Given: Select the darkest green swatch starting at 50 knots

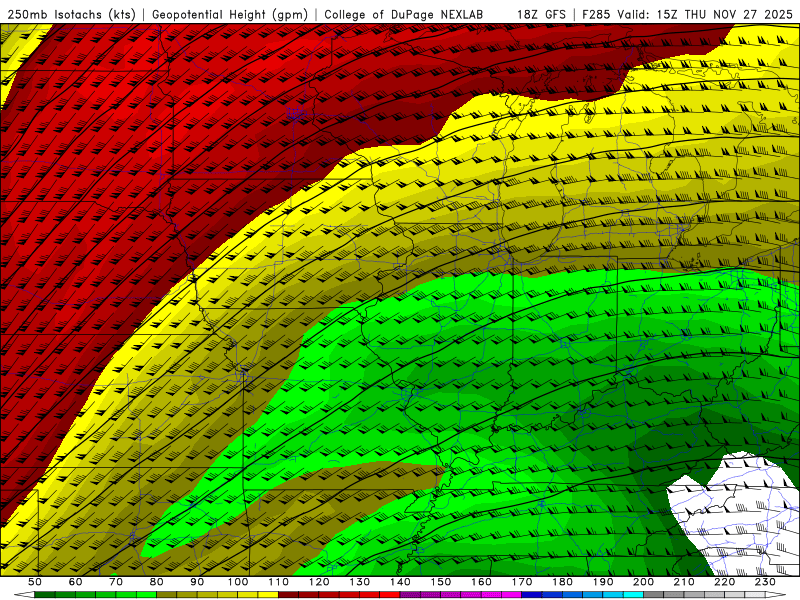Looking at the screenshot, I should click(45, 595).
